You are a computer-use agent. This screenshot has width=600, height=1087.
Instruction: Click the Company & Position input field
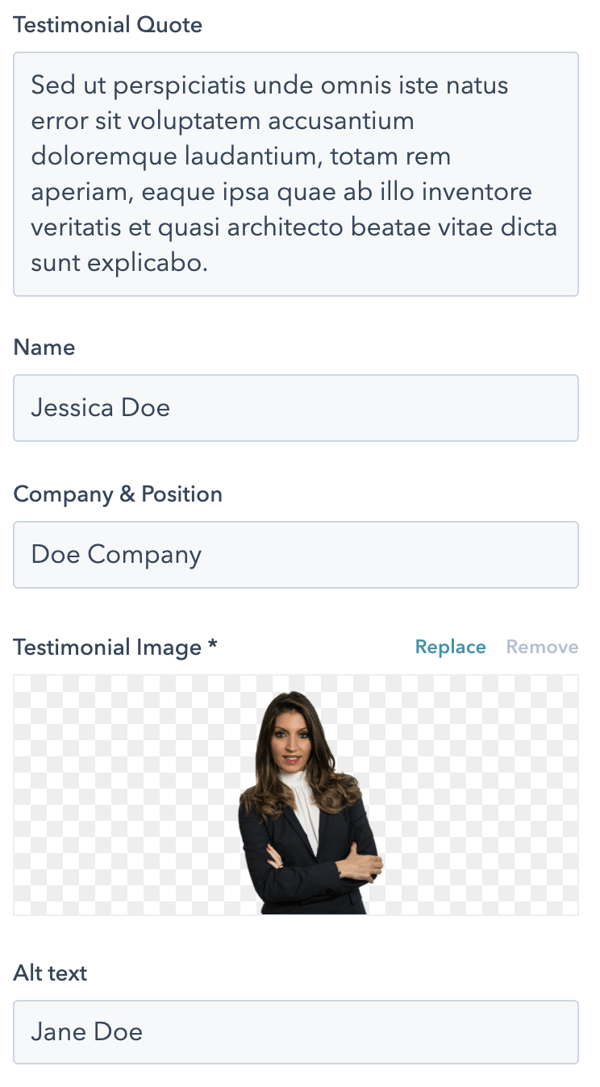(x=296, y=554)
